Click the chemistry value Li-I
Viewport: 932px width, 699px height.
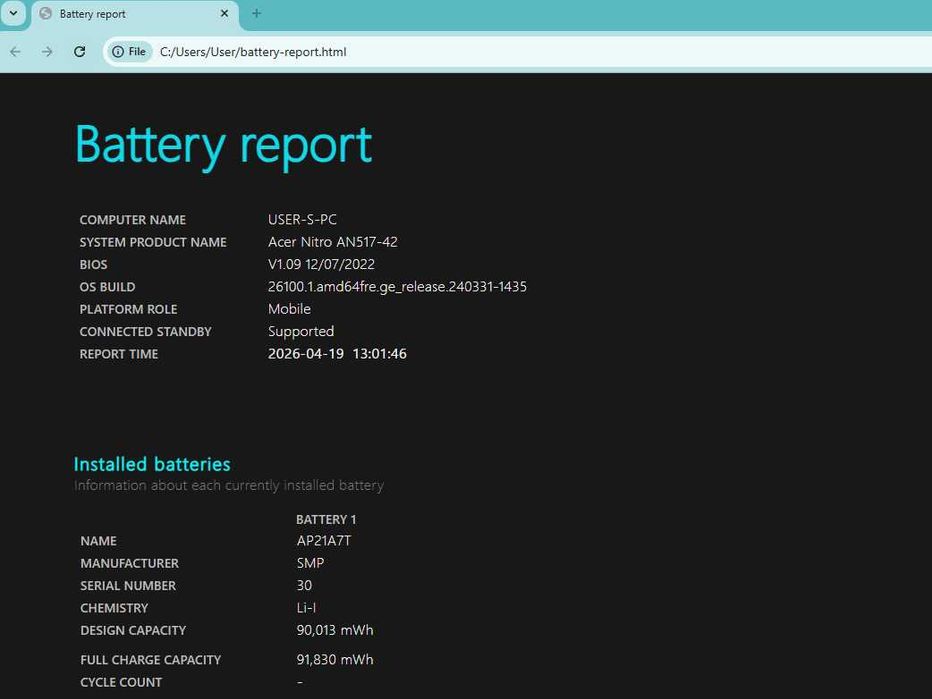[x=306, y=608]
